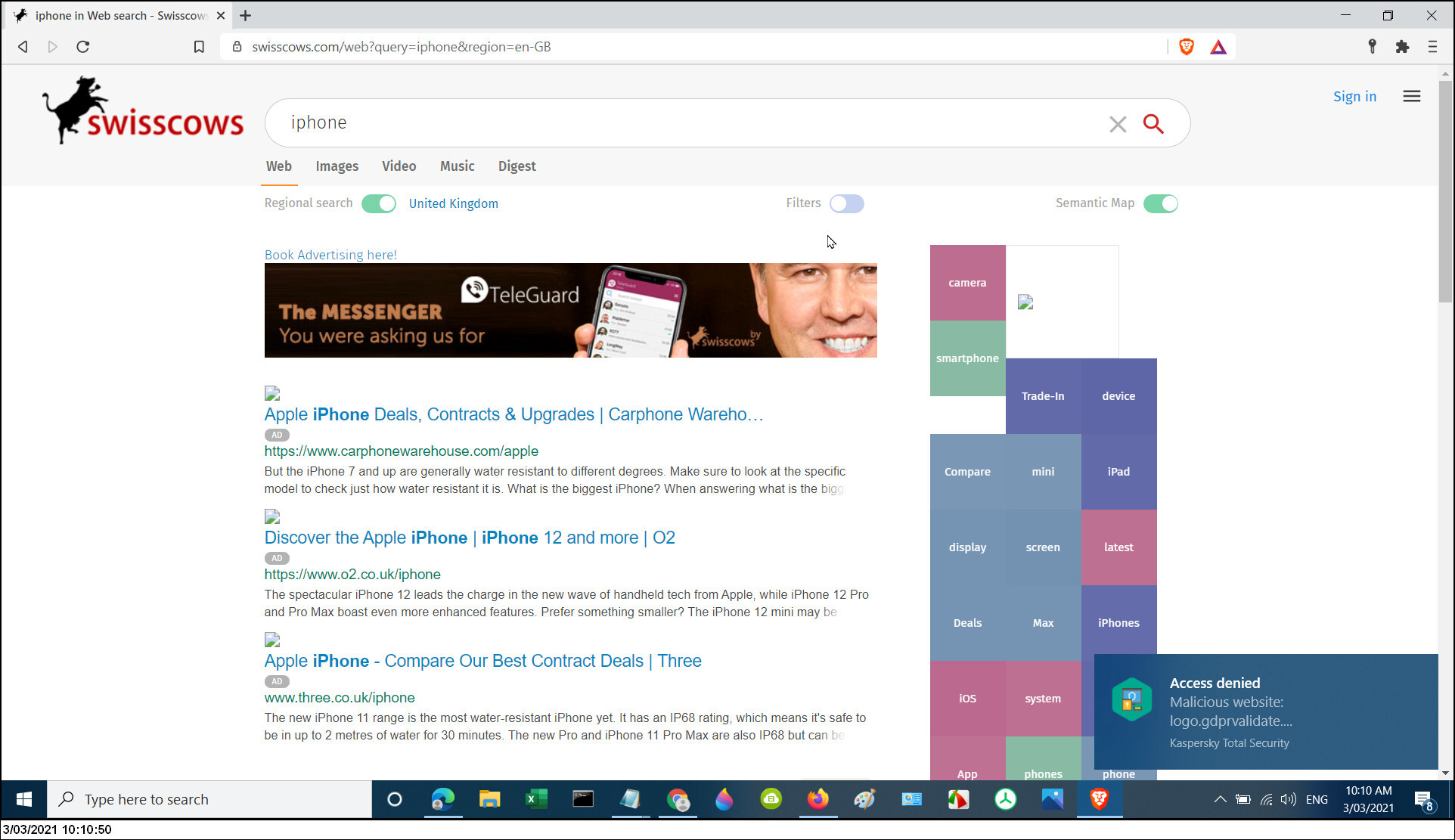Click the Swisscows logo
This screenshot has width=1455, height=840.
tap(143, 110)
